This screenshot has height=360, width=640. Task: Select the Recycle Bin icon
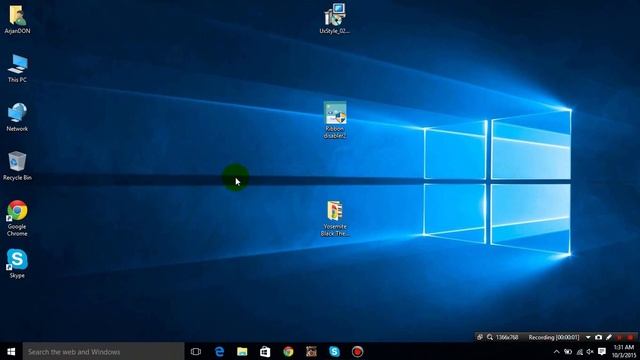[17, 166]
